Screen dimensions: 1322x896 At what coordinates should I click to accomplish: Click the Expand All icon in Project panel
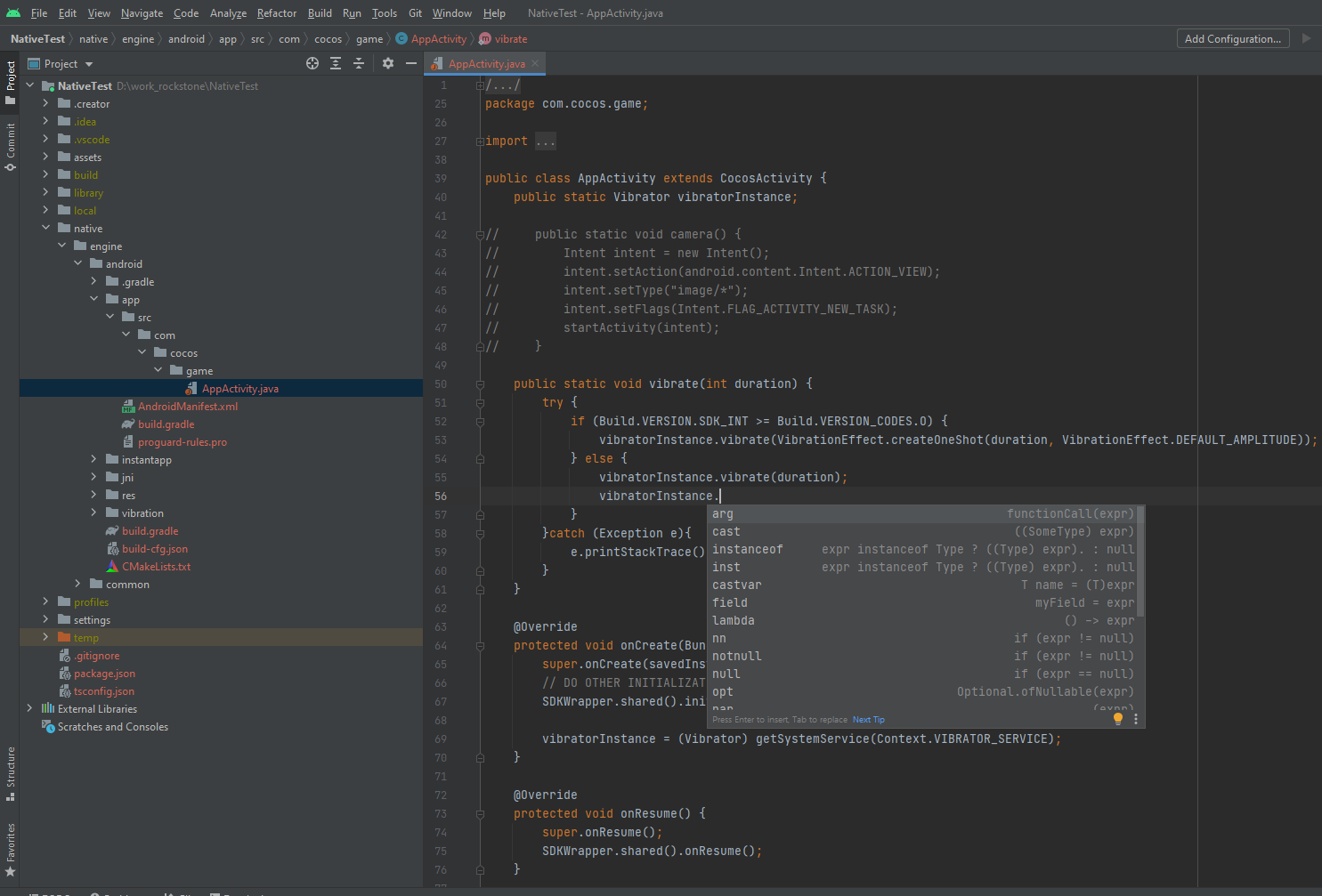coord(336,63)
